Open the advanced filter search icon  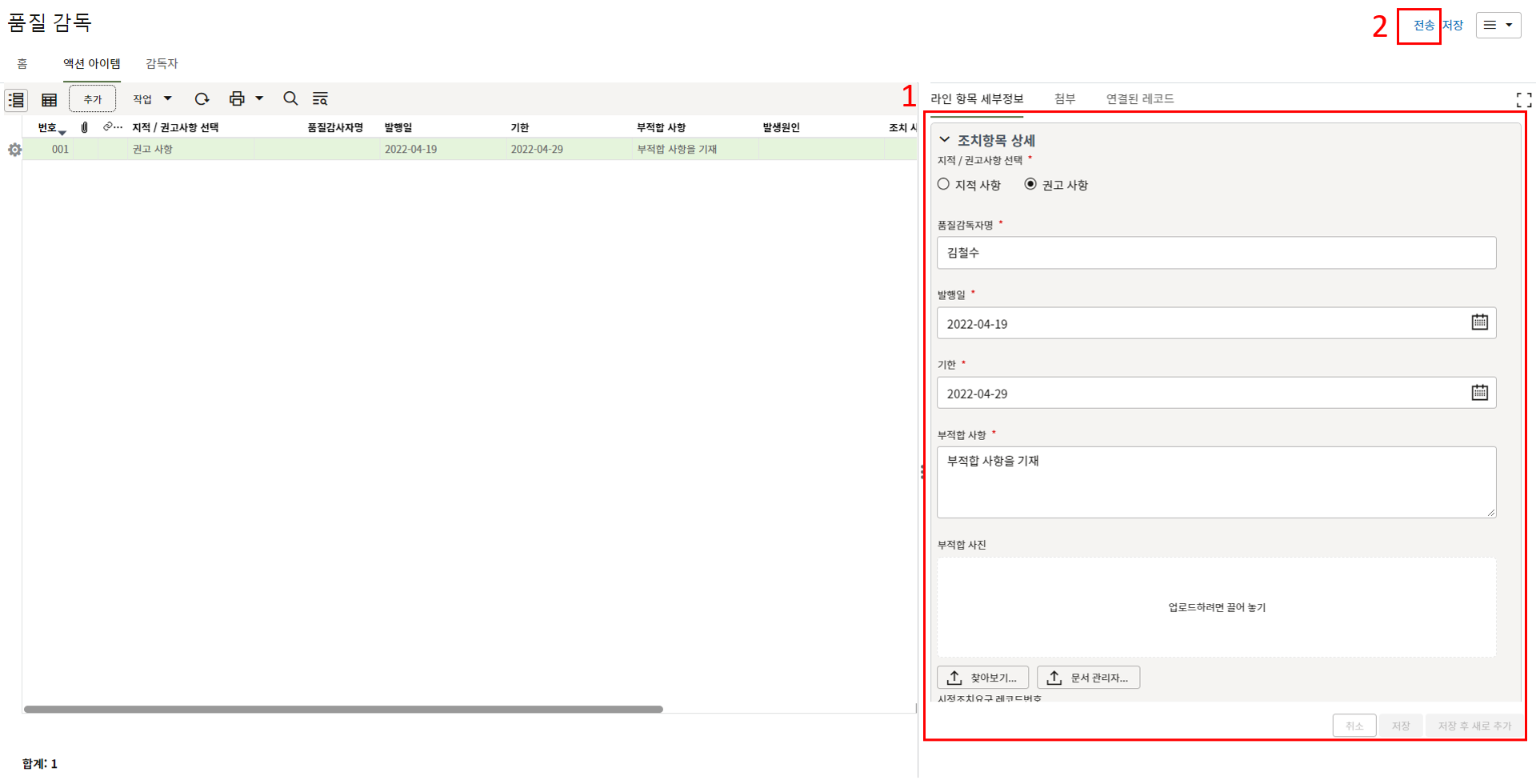pyautogui.click(x=320, y=98)
